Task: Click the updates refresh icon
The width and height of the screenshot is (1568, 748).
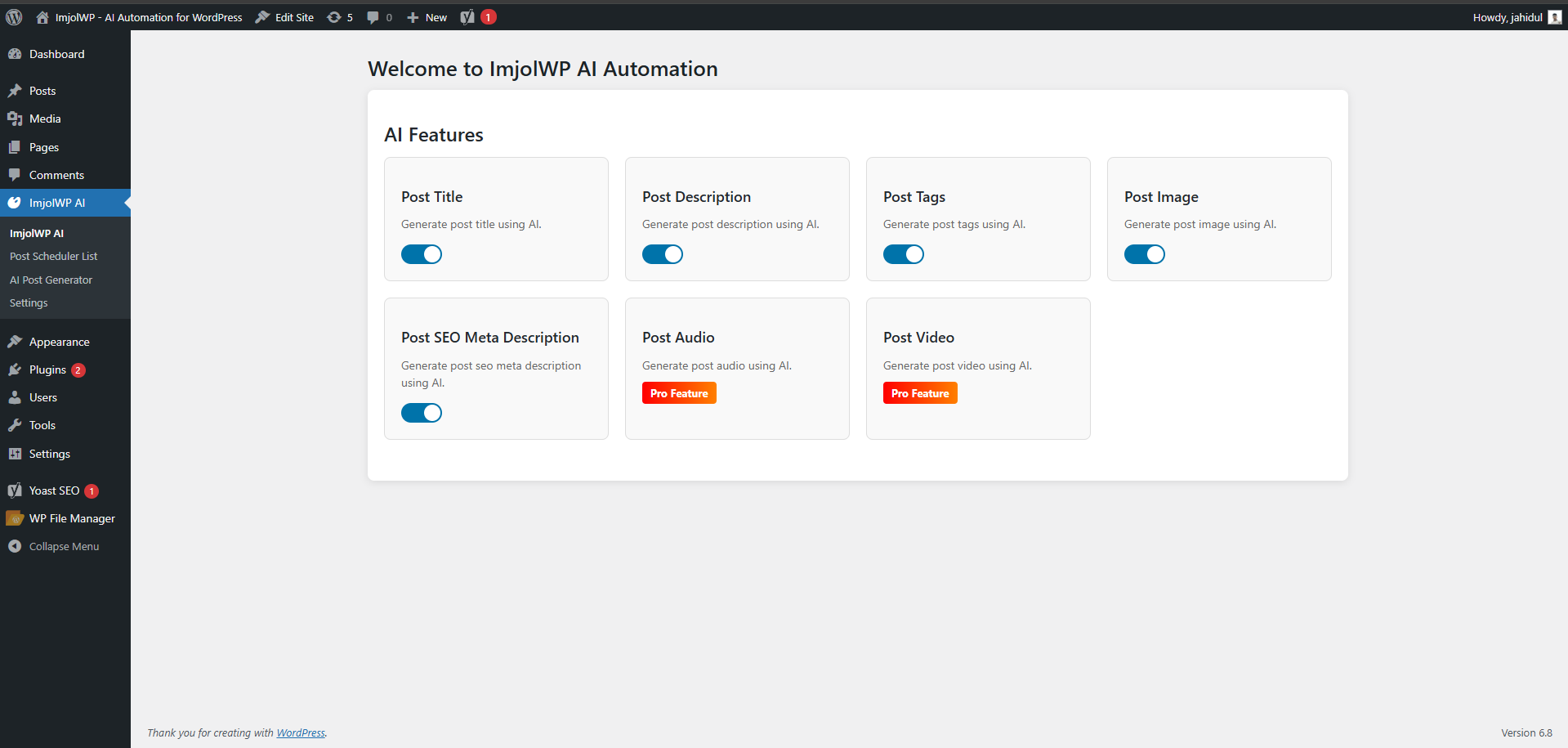Action: pyautogui.click(x=334, y=17)
